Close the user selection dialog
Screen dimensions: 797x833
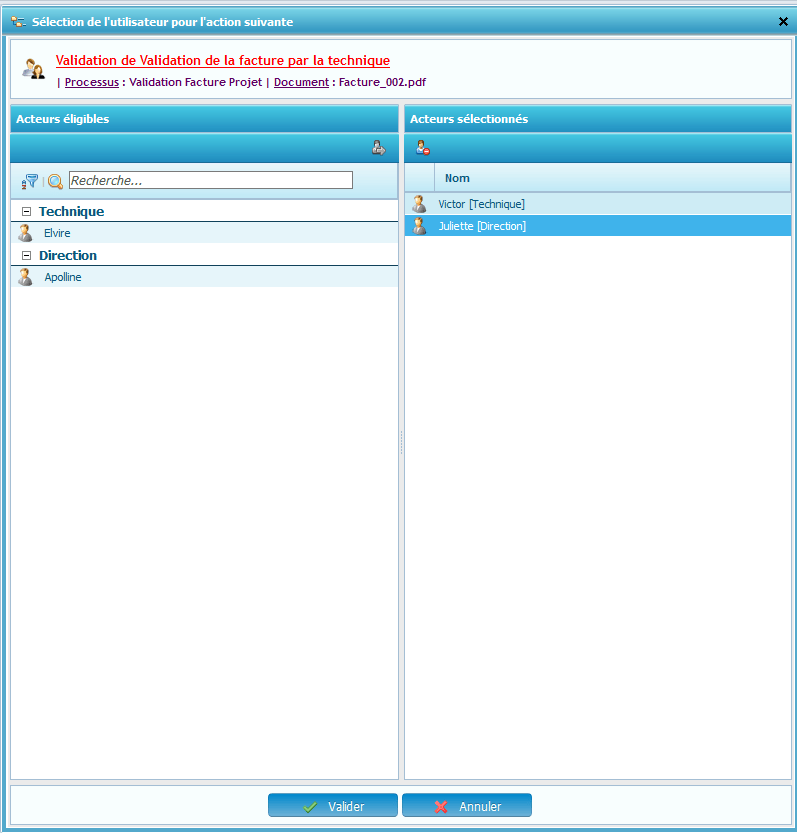click(x=783, y=21)
